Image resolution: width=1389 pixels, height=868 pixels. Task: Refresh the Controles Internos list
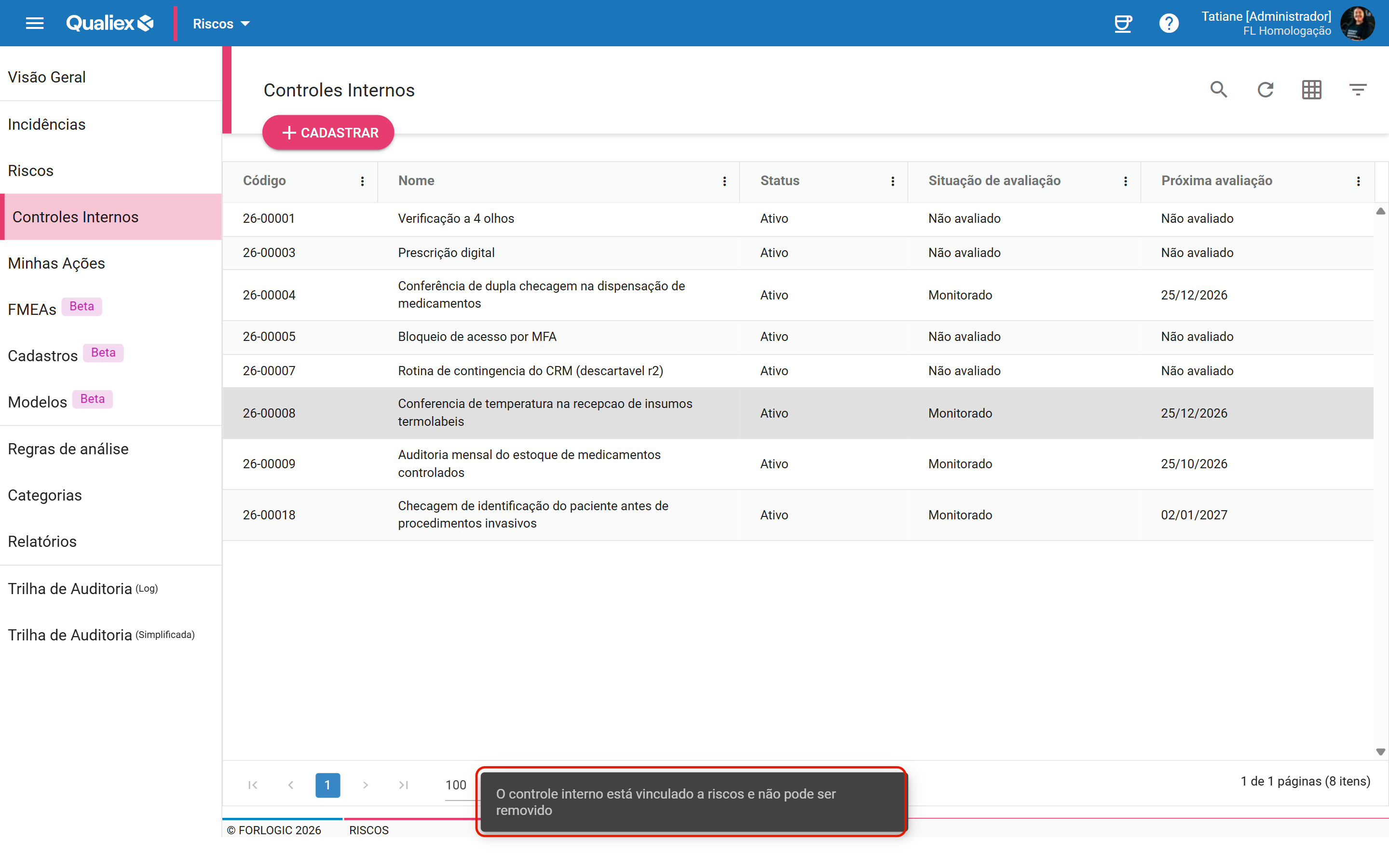(1266, 90)
